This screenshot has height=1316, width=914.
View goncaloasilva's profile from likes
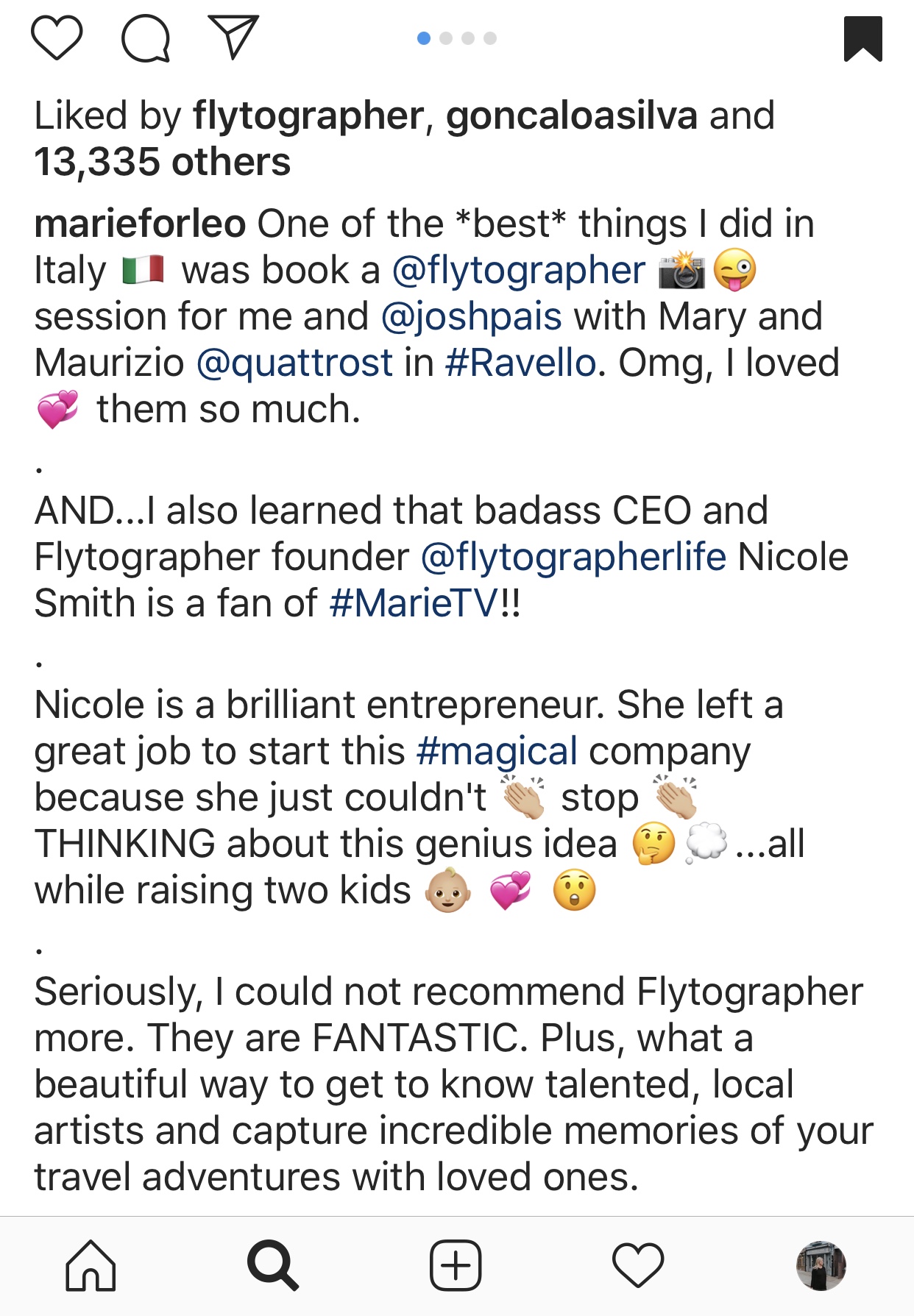coord(571,116)
